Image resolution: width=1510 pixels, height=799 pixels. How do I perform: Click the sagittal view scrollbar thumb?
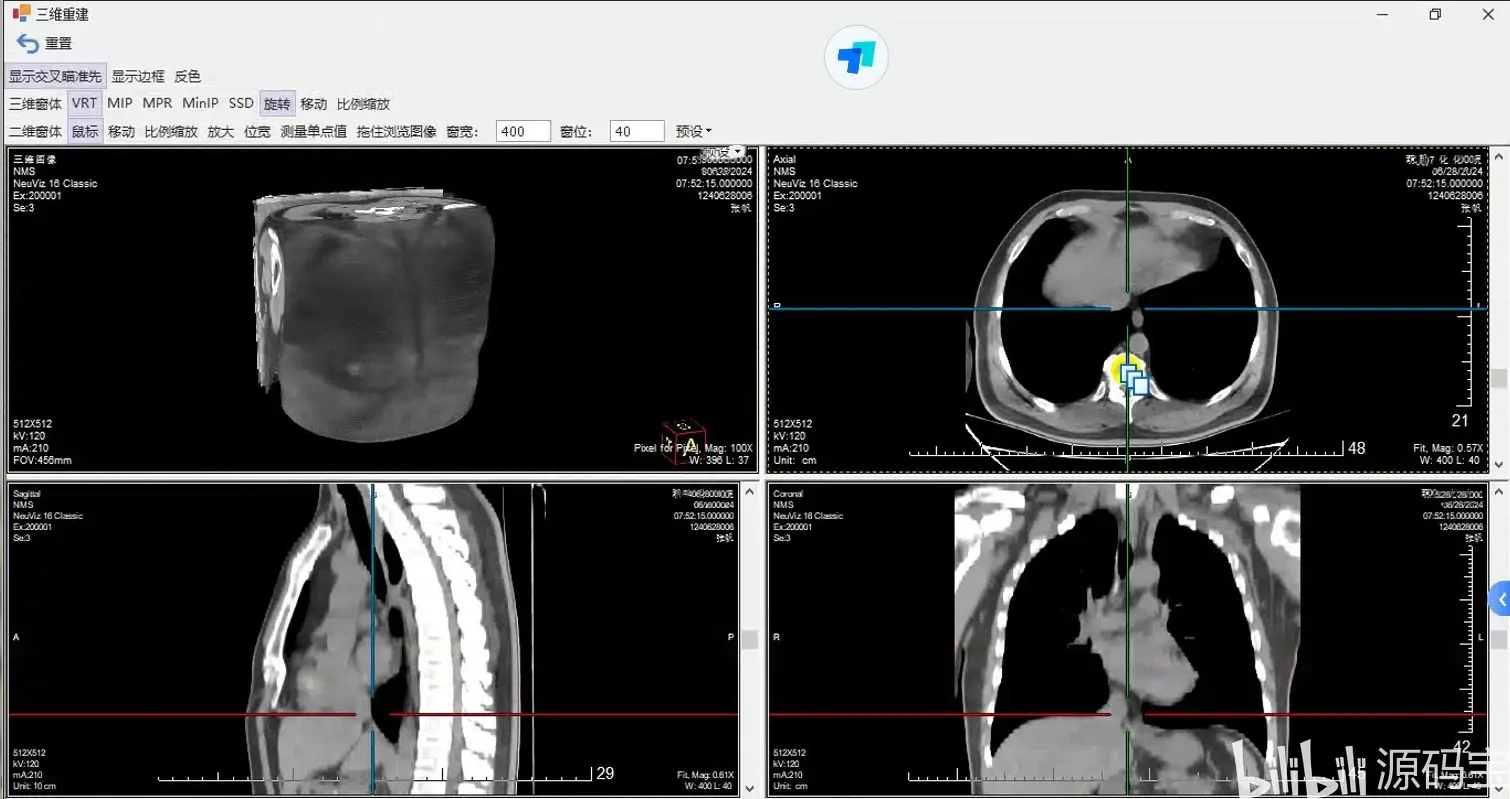tap(748, 640)
